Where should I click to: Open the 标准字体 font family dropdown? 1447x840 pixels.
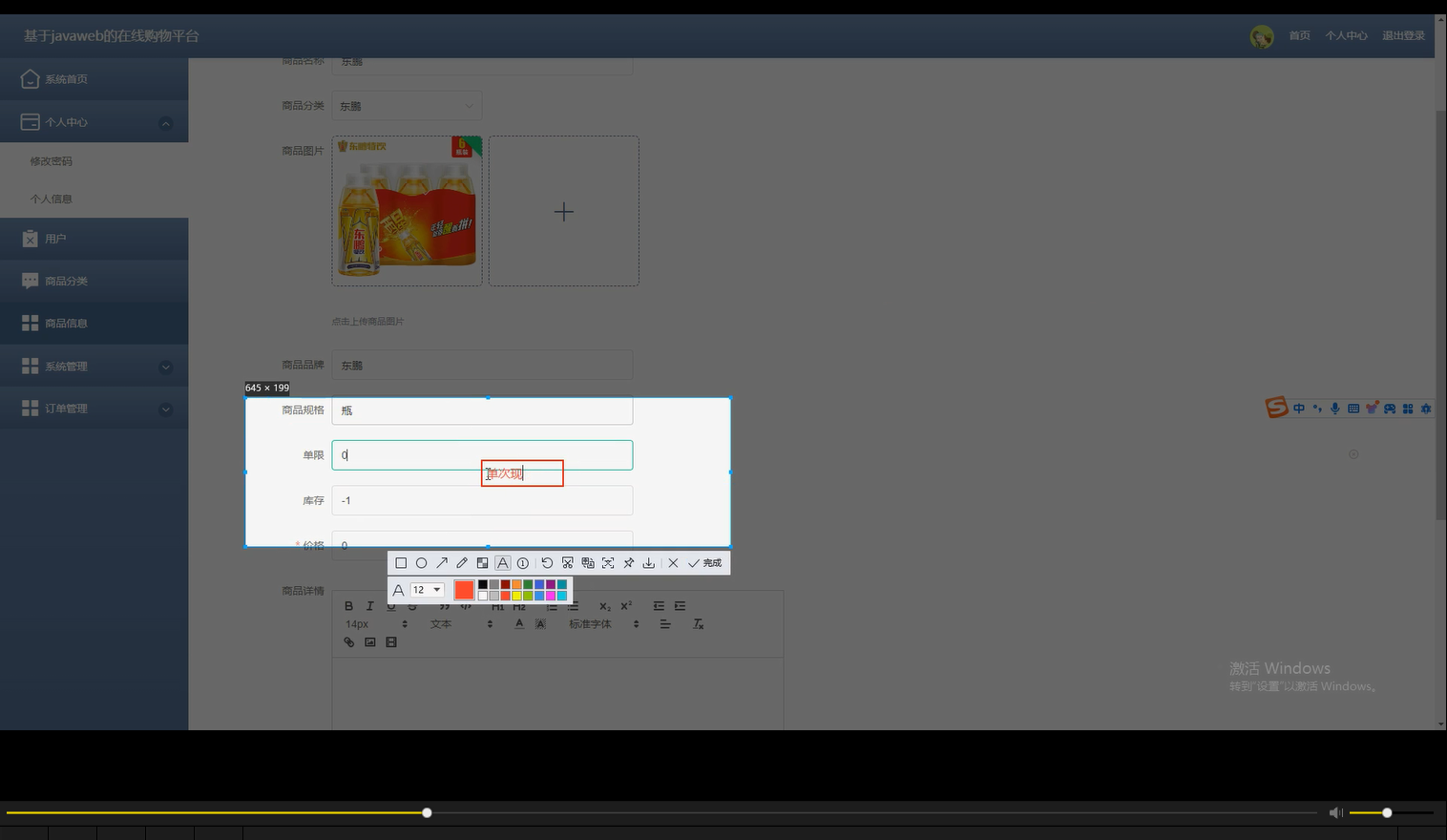(604, 624)
